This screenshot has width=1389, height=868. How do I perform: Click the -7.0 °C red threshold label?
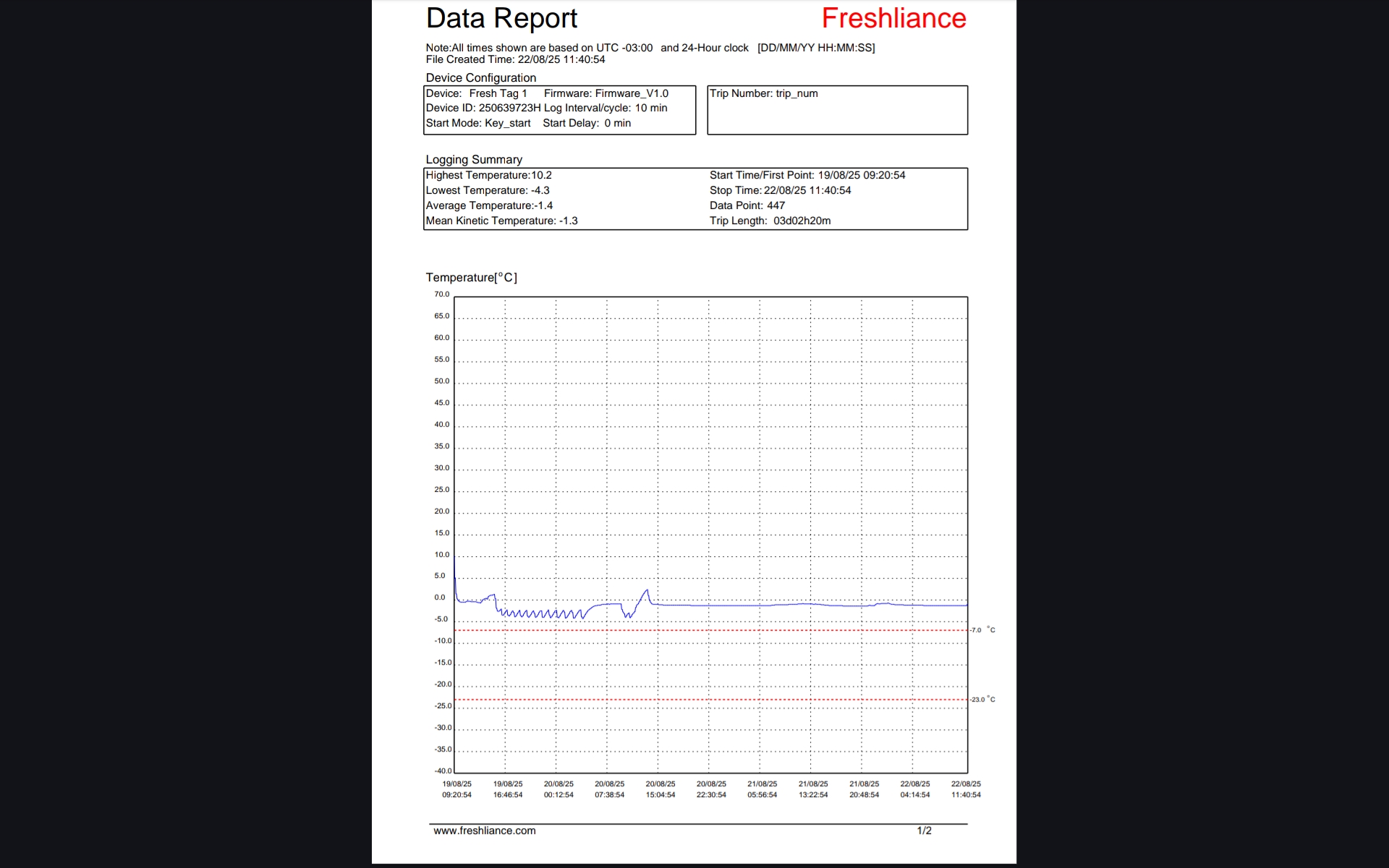point(982,630)
